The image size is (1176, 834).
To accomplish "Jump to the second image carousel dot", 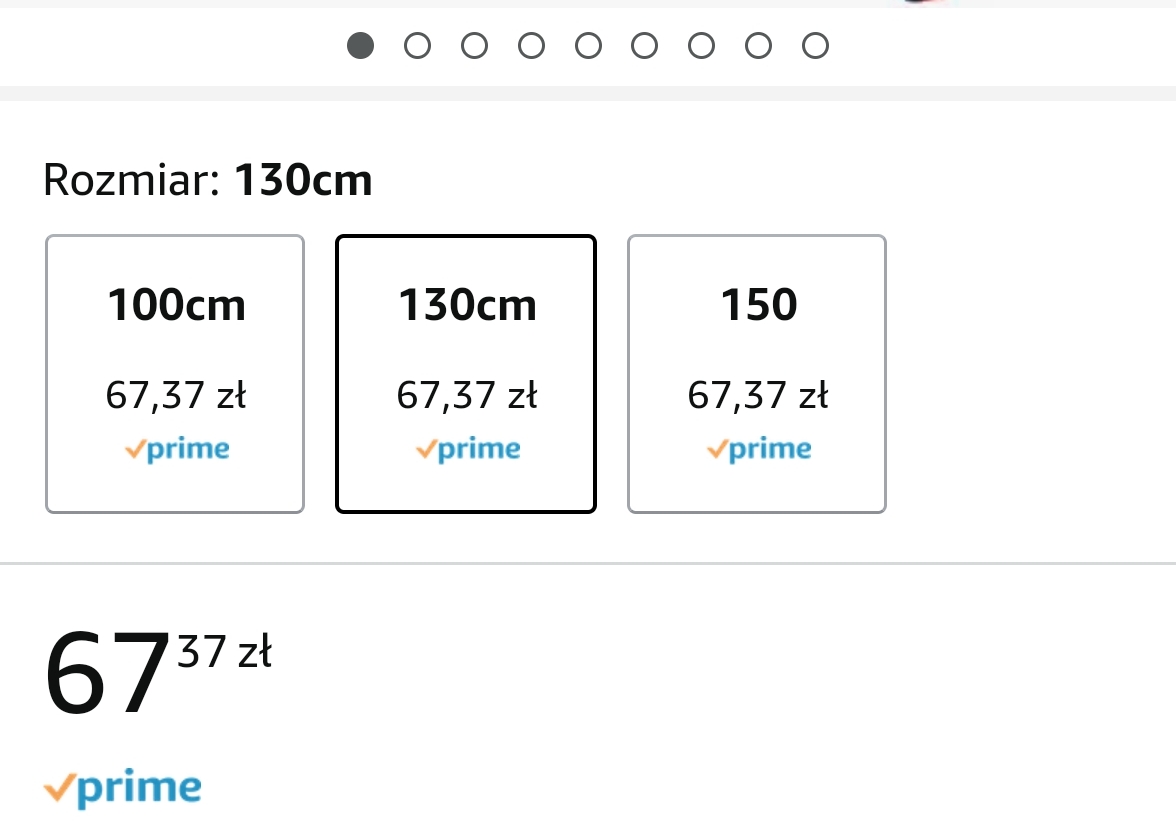I will 417,46.
